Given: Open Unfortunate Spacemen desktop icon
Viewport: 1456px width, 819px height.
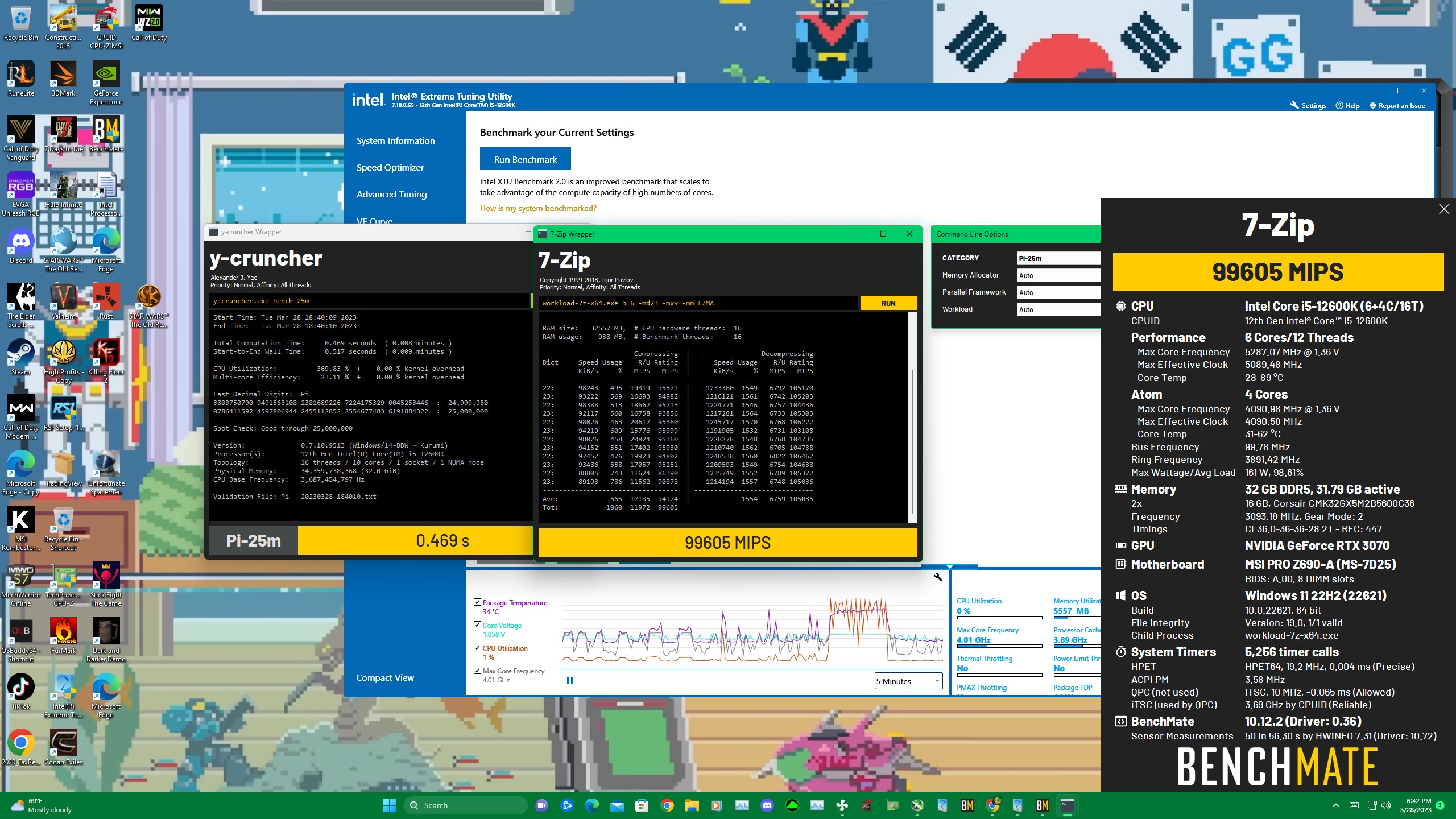Looking at the screenshot, I should [106, 473].
